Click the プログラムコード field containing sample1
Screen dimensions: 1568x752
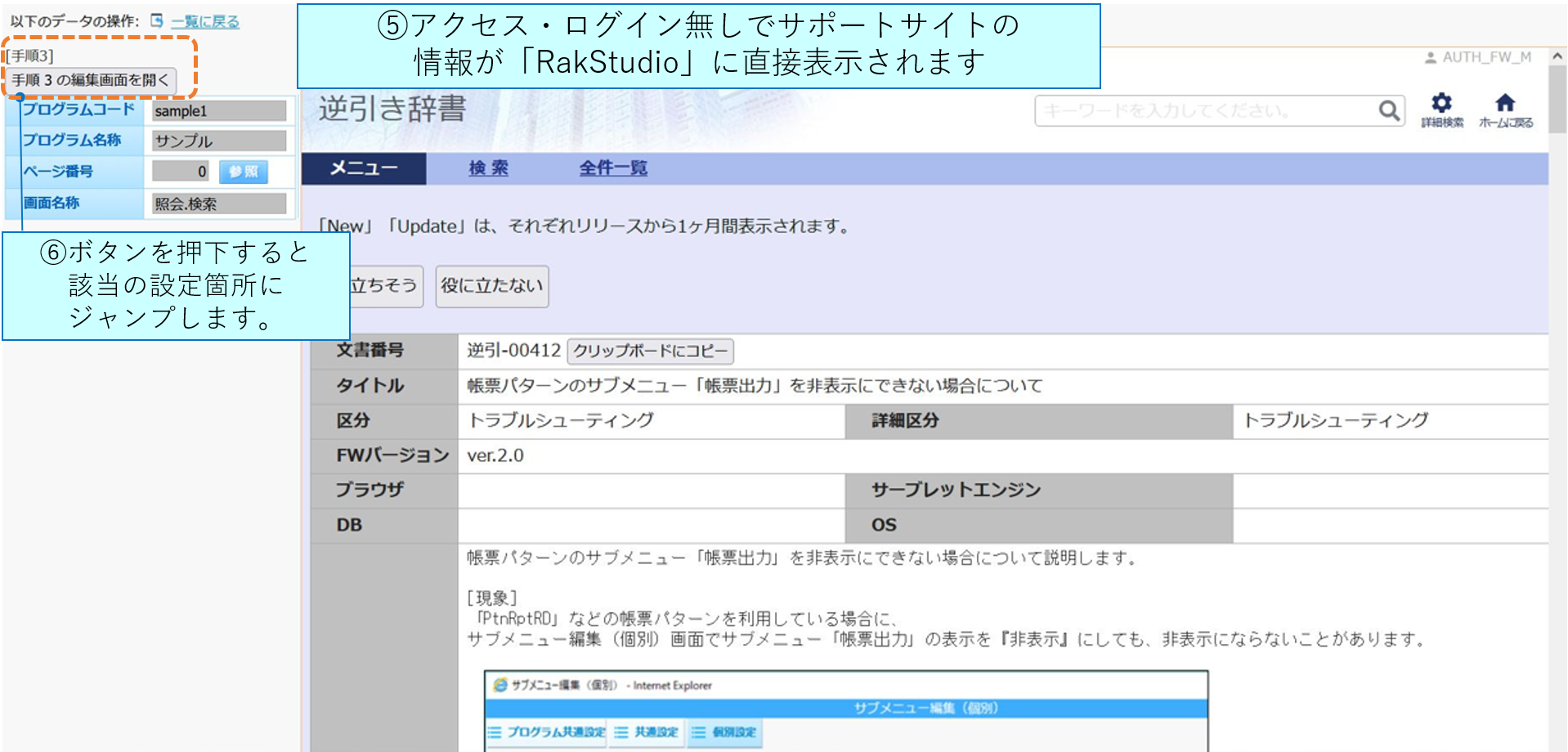click(x=219, y=111)
